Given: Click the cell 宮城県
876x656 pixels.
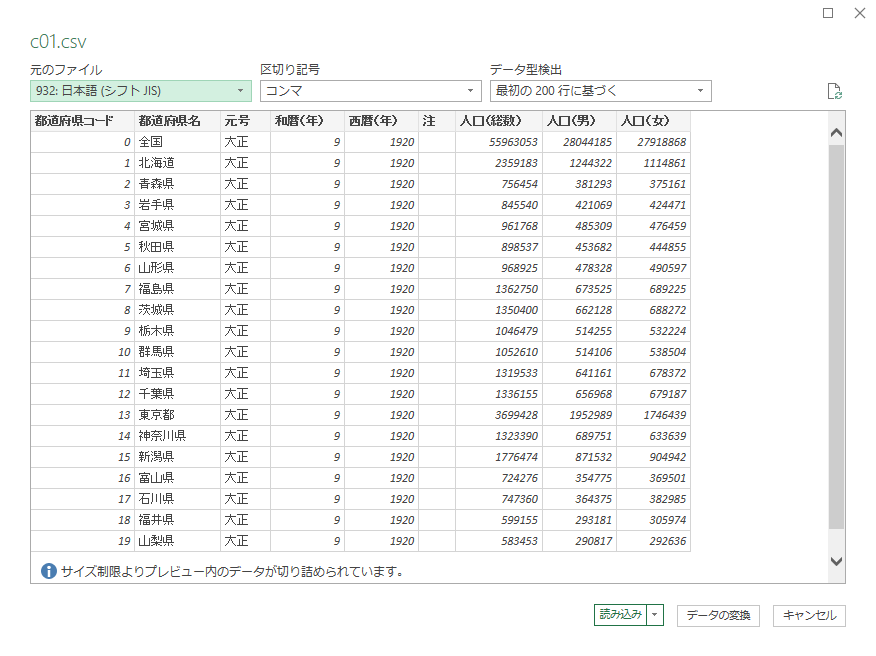Looking at the screenshot, I should tap(177, 226).
